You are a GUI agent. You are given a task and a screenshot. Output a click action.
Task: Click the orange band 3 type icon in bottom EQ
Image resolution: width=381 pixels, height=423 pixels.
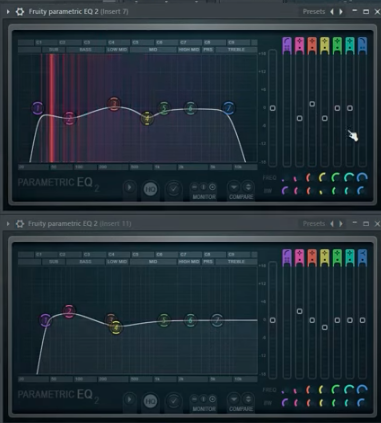pos(312,258)
